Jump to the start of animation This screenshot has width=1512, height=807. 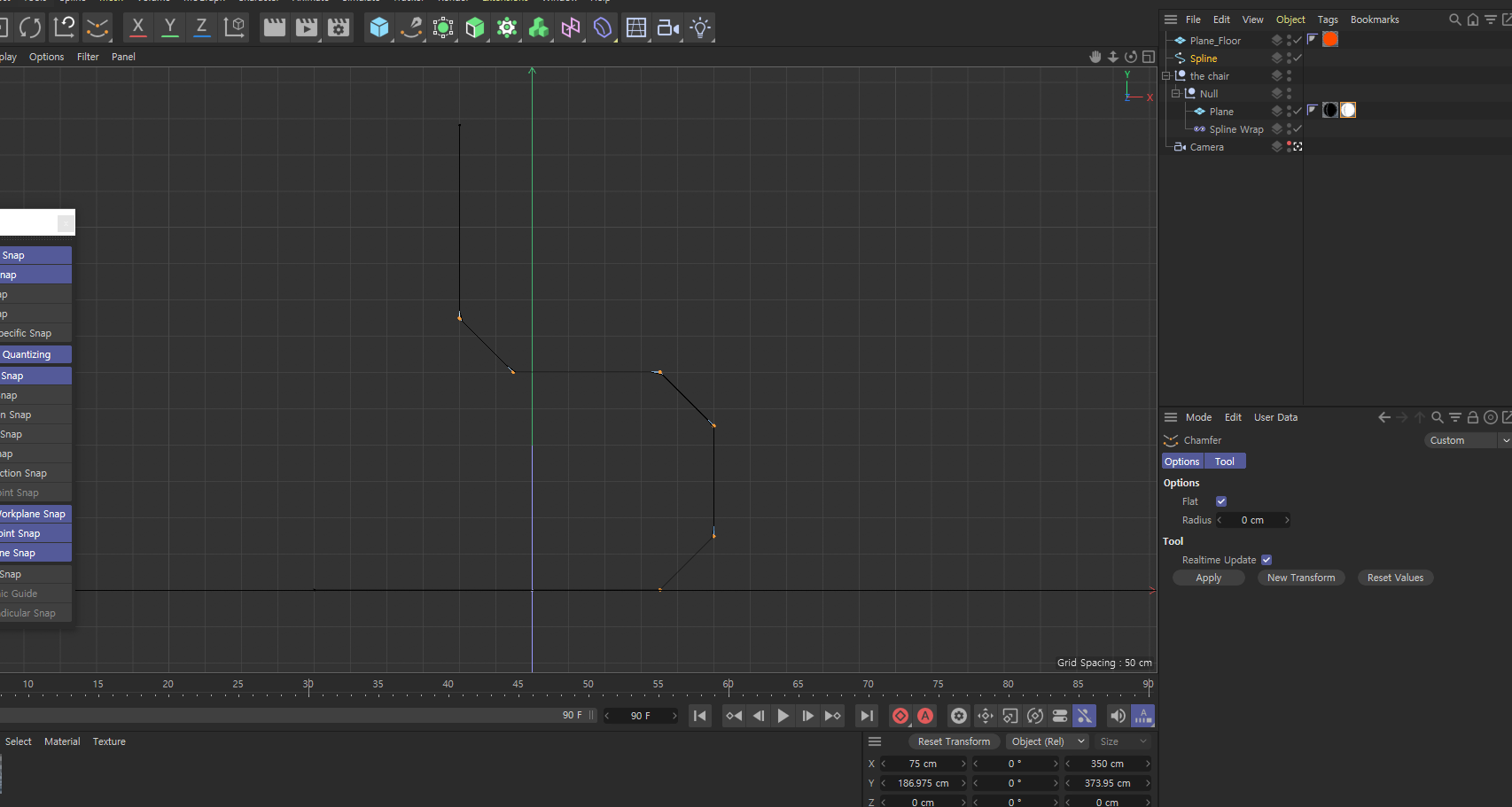[700, 716]
